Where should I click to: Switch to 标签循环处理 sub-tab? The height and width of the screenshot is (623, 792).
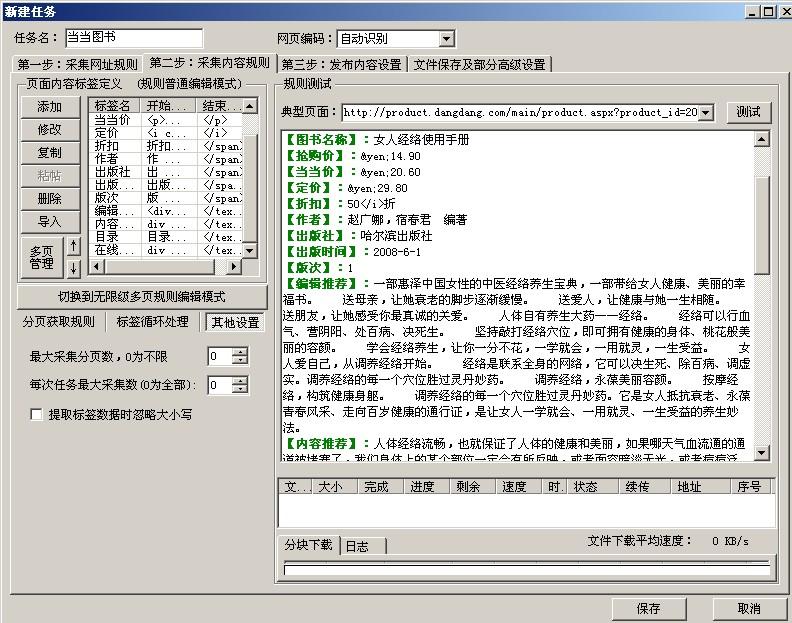point(153,322)
